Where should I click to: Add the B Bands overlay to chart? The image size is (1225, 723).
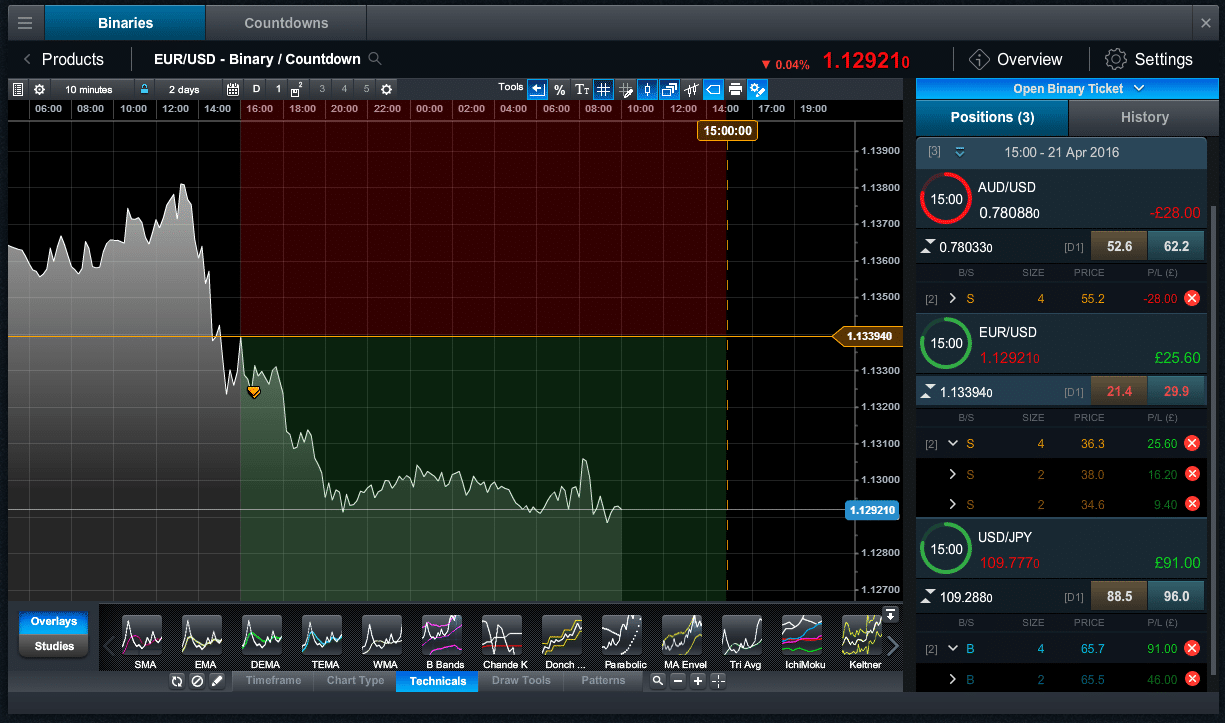tap(441, 641)
